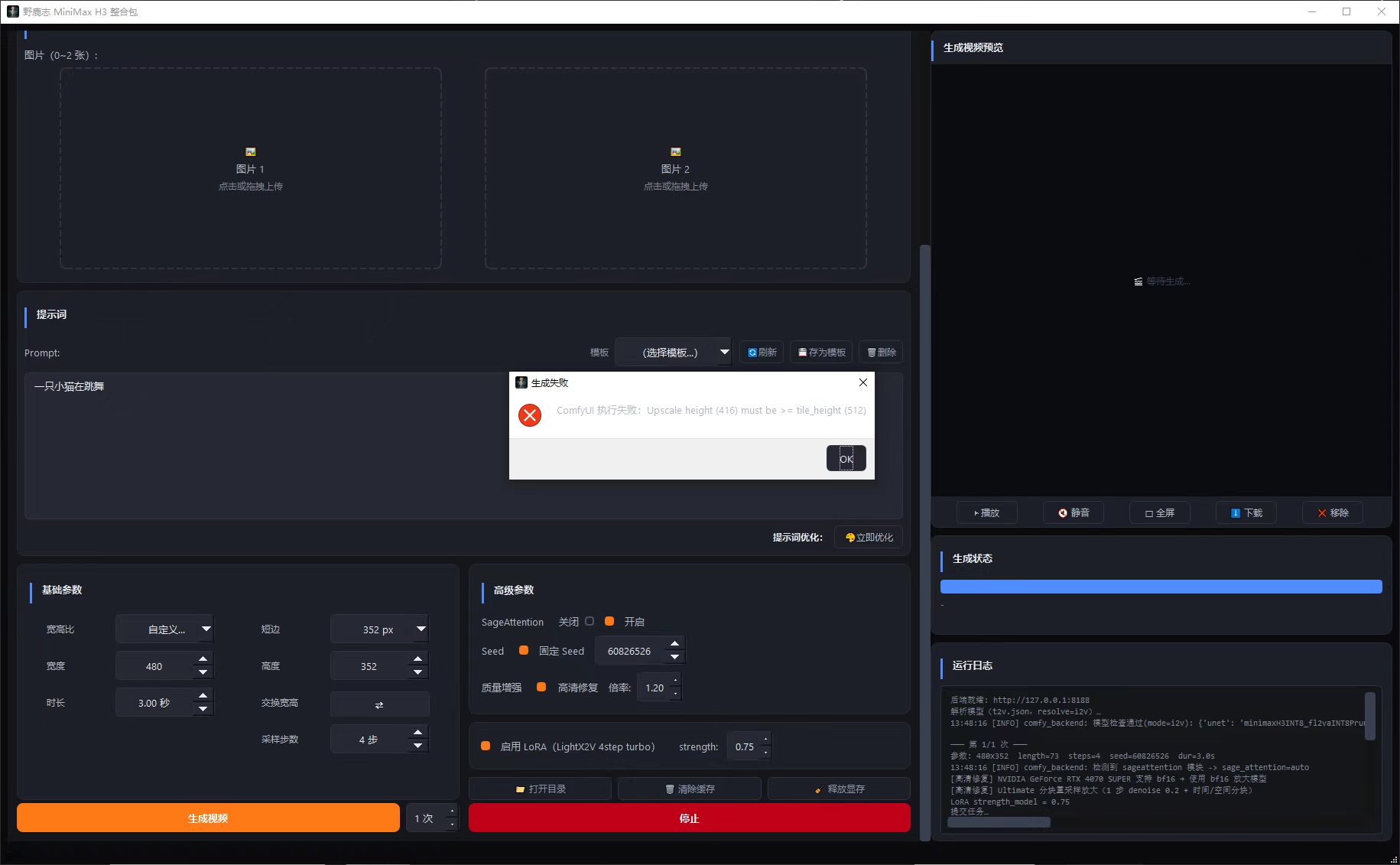This screenshot has height=865, width=1400.
Task: Increase the generation count 次 value
Action: point(452,811)
